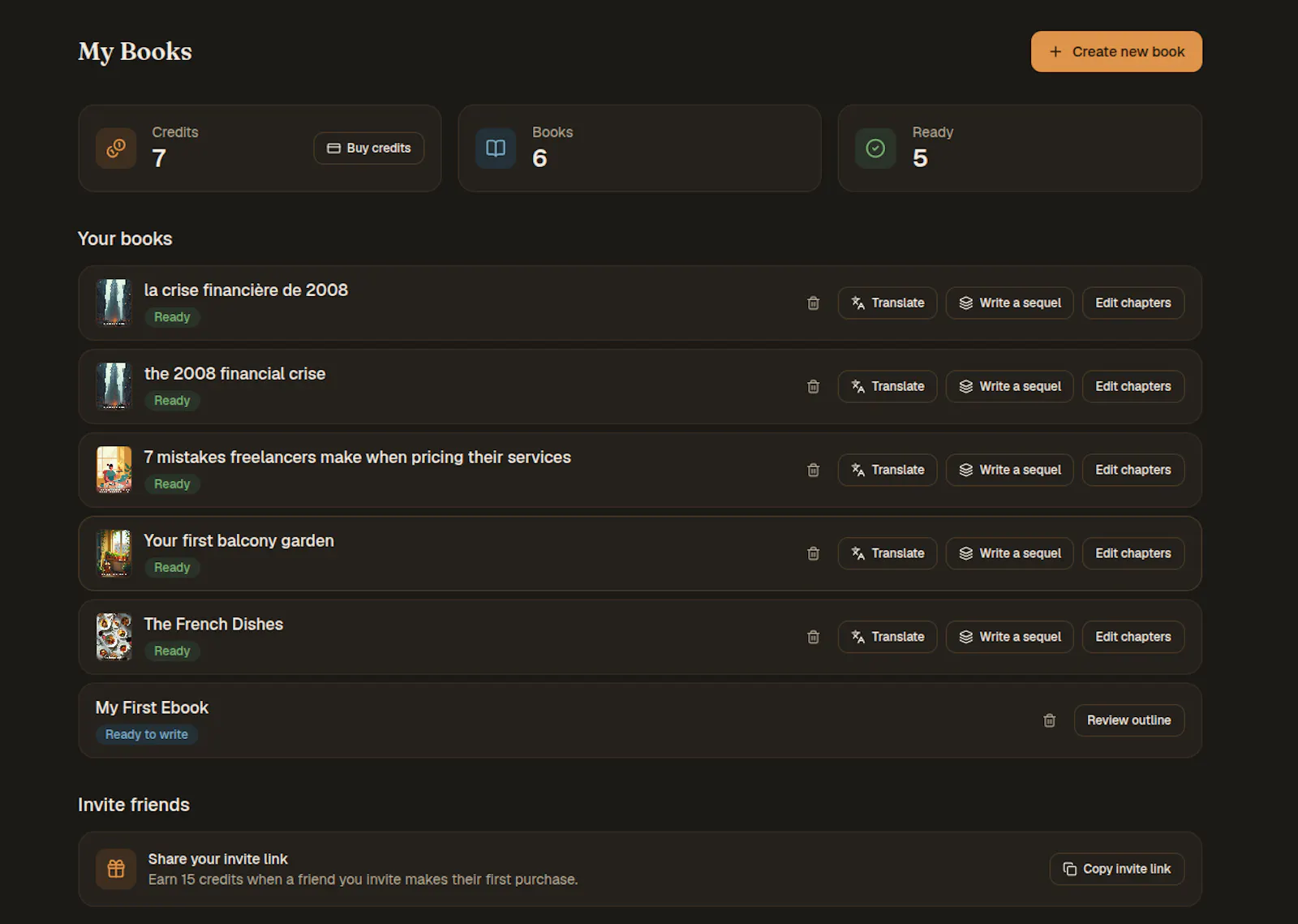This screenshot has width=1298, height=924.
Task: Translate "the 2008 financial crise"
Action: tap(888, 386)
